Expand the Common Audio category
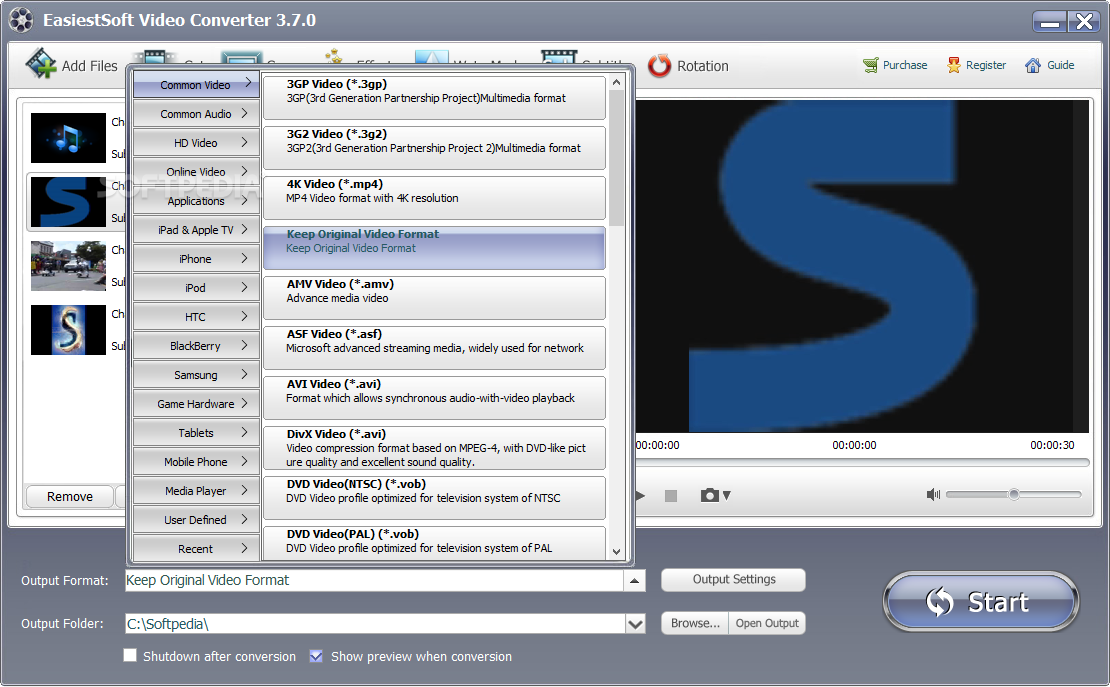 196,113
